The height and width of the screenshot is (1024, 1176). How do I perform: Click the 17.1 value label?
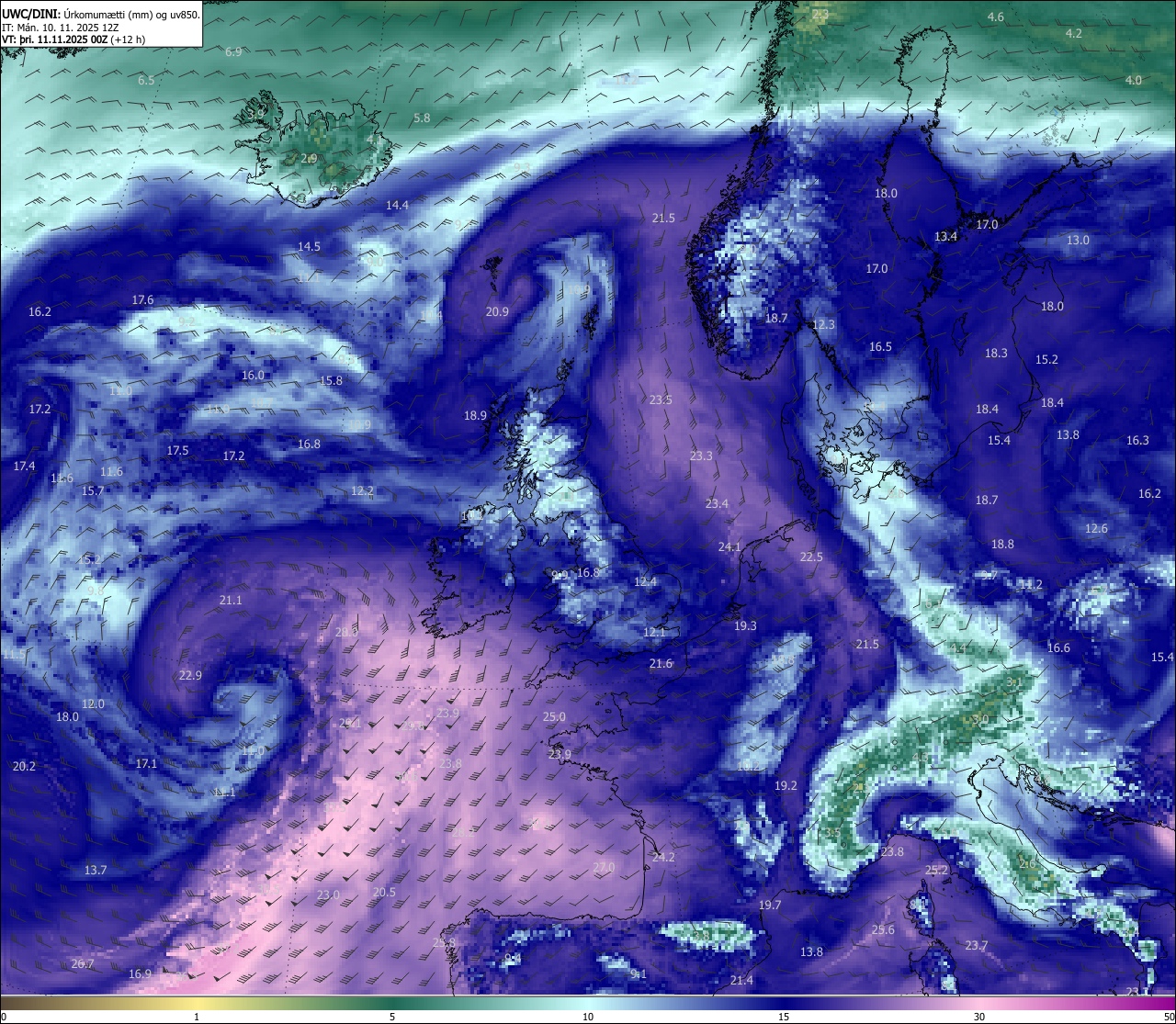(x=146, y=764)
